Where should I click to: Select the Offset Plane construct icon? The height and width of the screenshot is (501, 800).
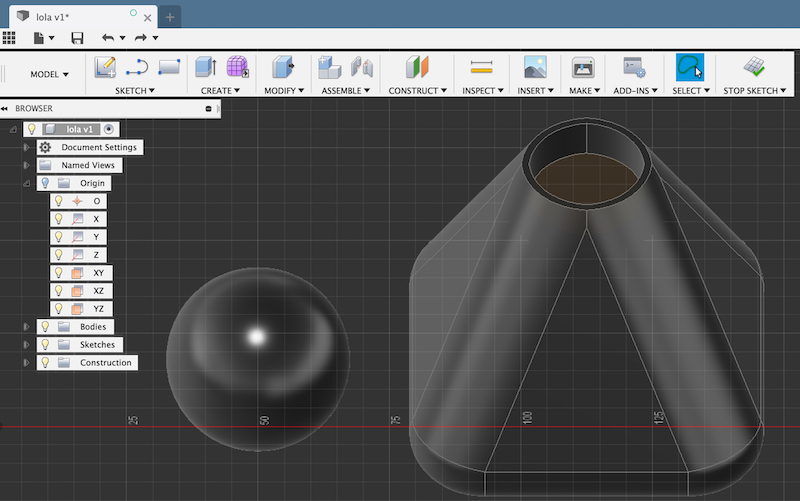coord(417,67)
